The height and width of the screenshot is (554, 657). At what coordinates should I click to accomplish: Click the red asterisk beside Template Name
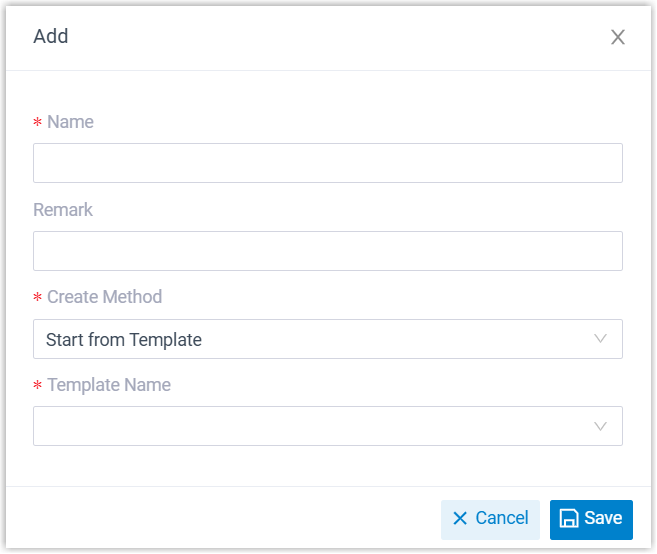coord(38,386)
